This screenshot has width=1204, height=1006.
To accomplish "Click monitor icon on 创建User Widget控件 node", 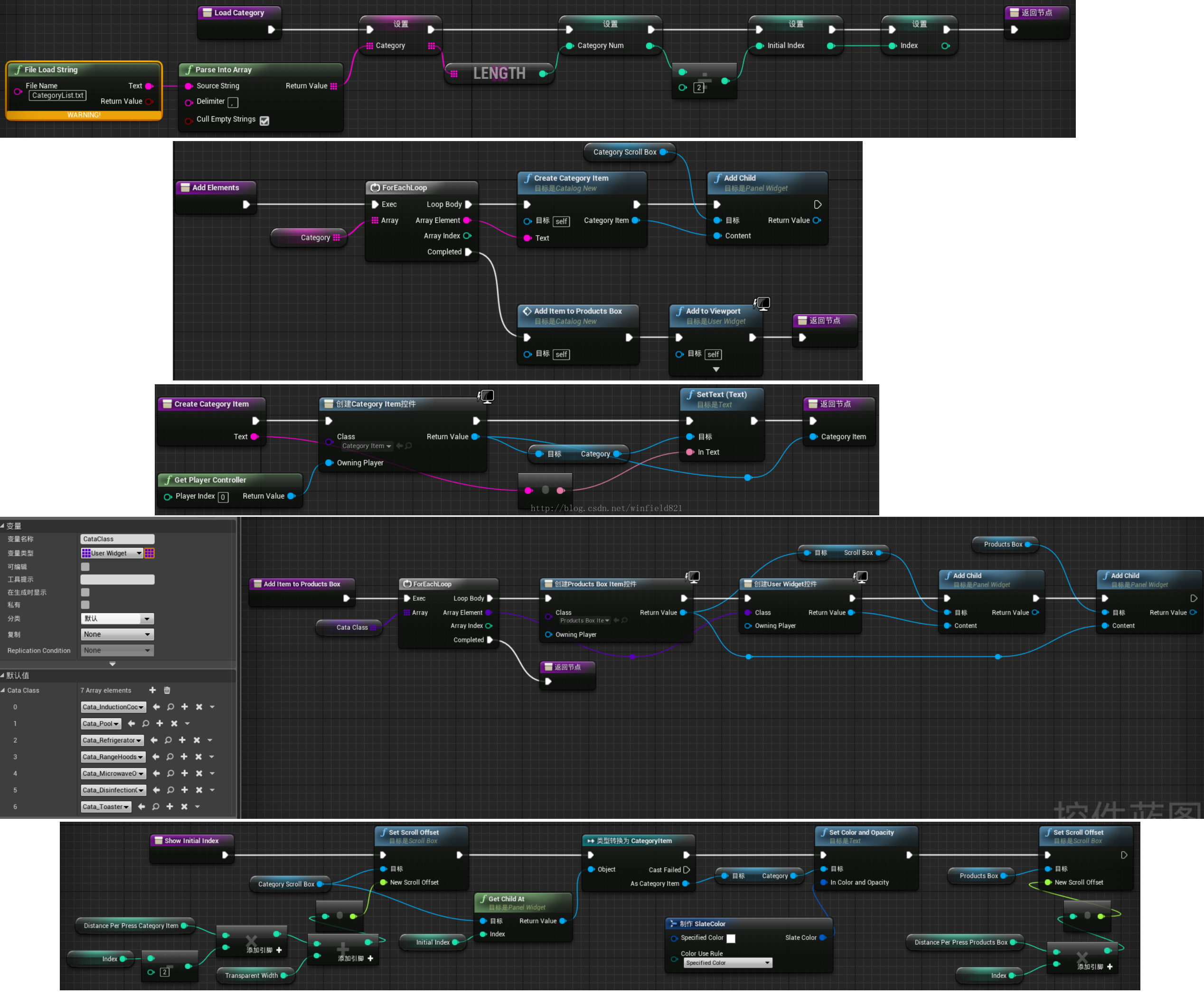I will coord(861,577).
